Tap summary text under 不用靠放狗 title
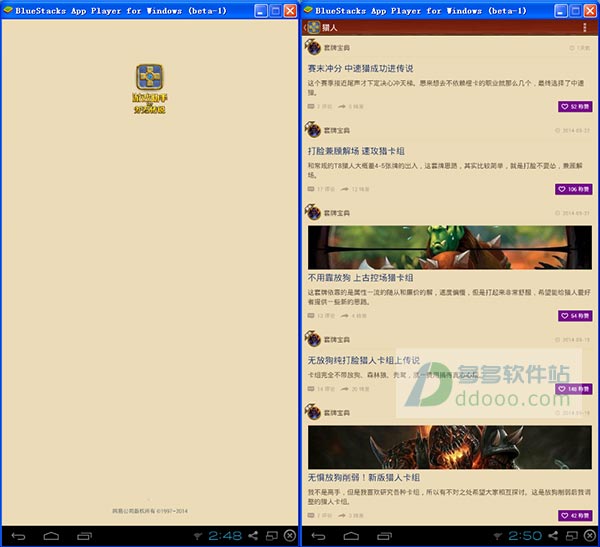The image size is (600, 547). [450, 297]
